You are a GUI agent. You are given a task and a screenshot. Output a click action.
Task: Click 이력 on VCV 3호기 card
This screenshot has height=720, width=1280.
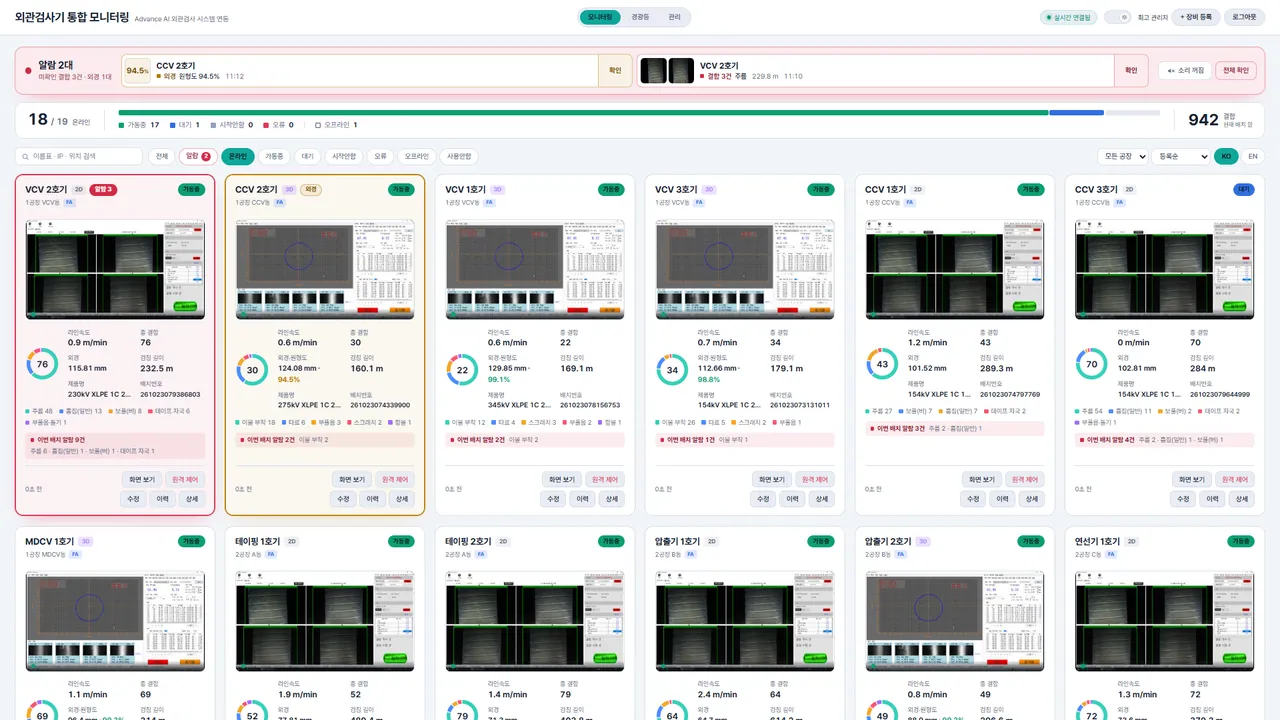tap(792, 498)
